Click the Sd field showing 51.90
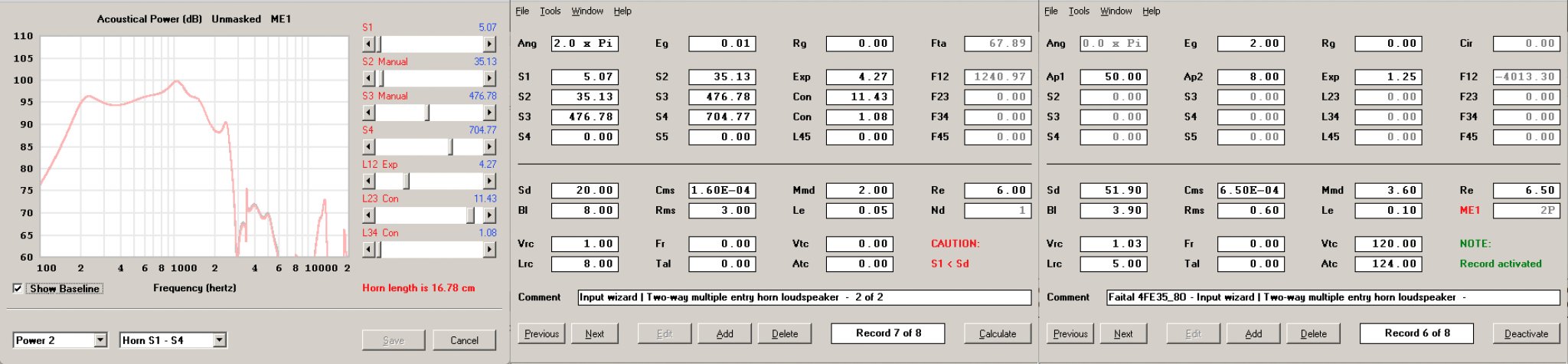 pyautogui.click(x=1114, y=190)
